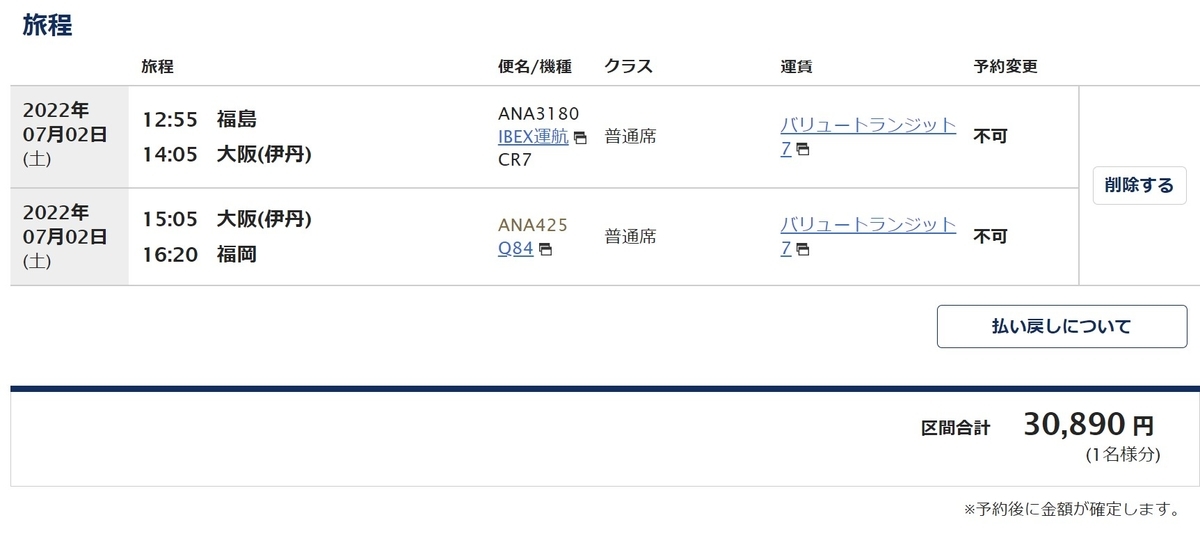
Task: Select the ANA3180 flight number text
Action: (x=538, y=114)
